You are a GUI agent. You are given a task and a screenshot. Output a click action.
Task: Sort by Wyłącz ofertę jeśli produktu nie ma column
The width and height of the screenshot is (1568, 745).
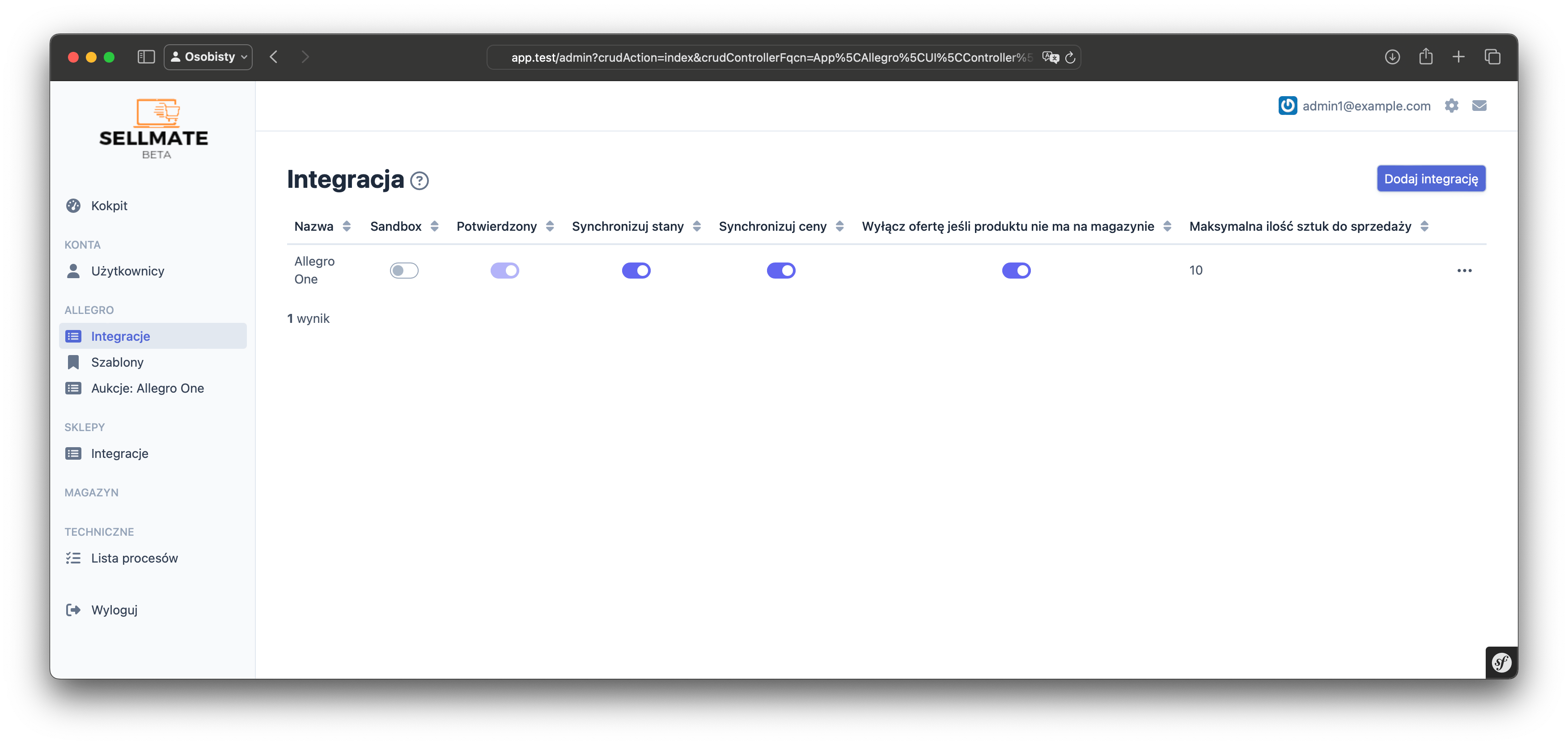click(x=1017, y=226)
